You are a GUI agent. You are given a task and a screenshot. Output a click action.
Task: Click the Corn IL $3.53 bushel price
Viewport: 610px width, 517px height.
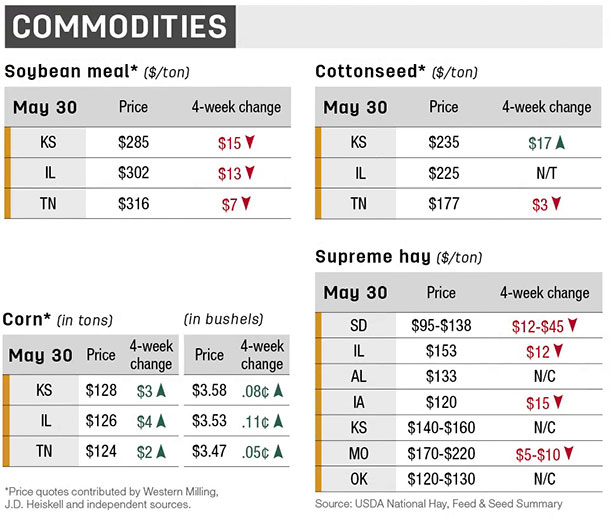tap(209, 421)
